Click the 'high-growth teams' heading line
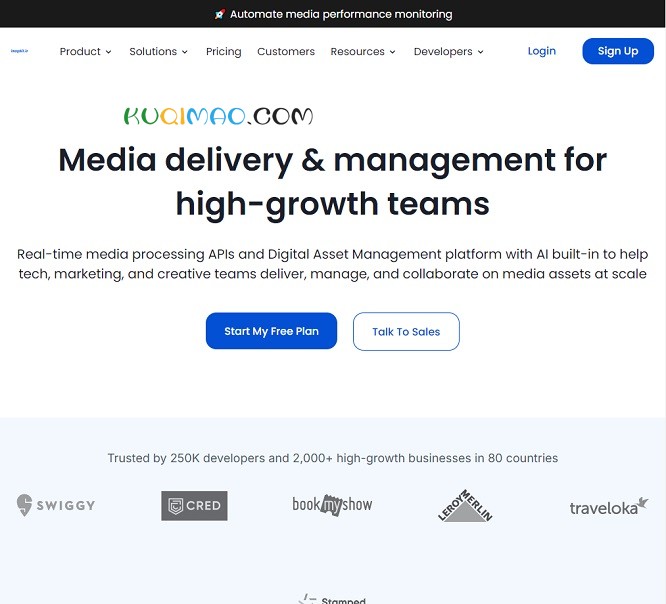The width and height of the screenshot is (666, 604). pyautogui.click(x=333, y=205)
